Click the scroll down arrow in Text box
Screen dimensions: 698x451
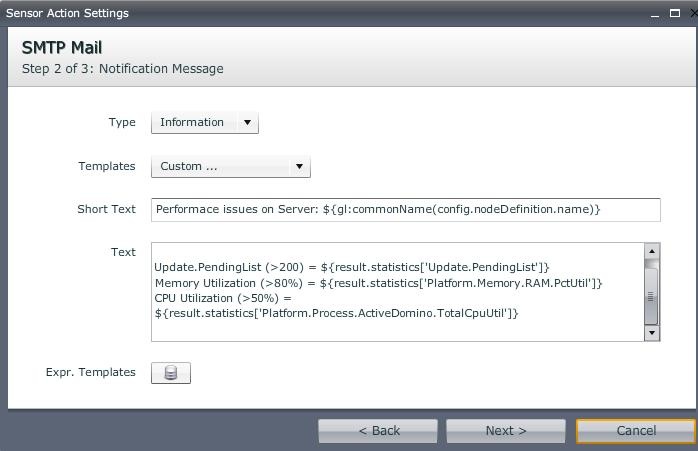click(651, 332)
